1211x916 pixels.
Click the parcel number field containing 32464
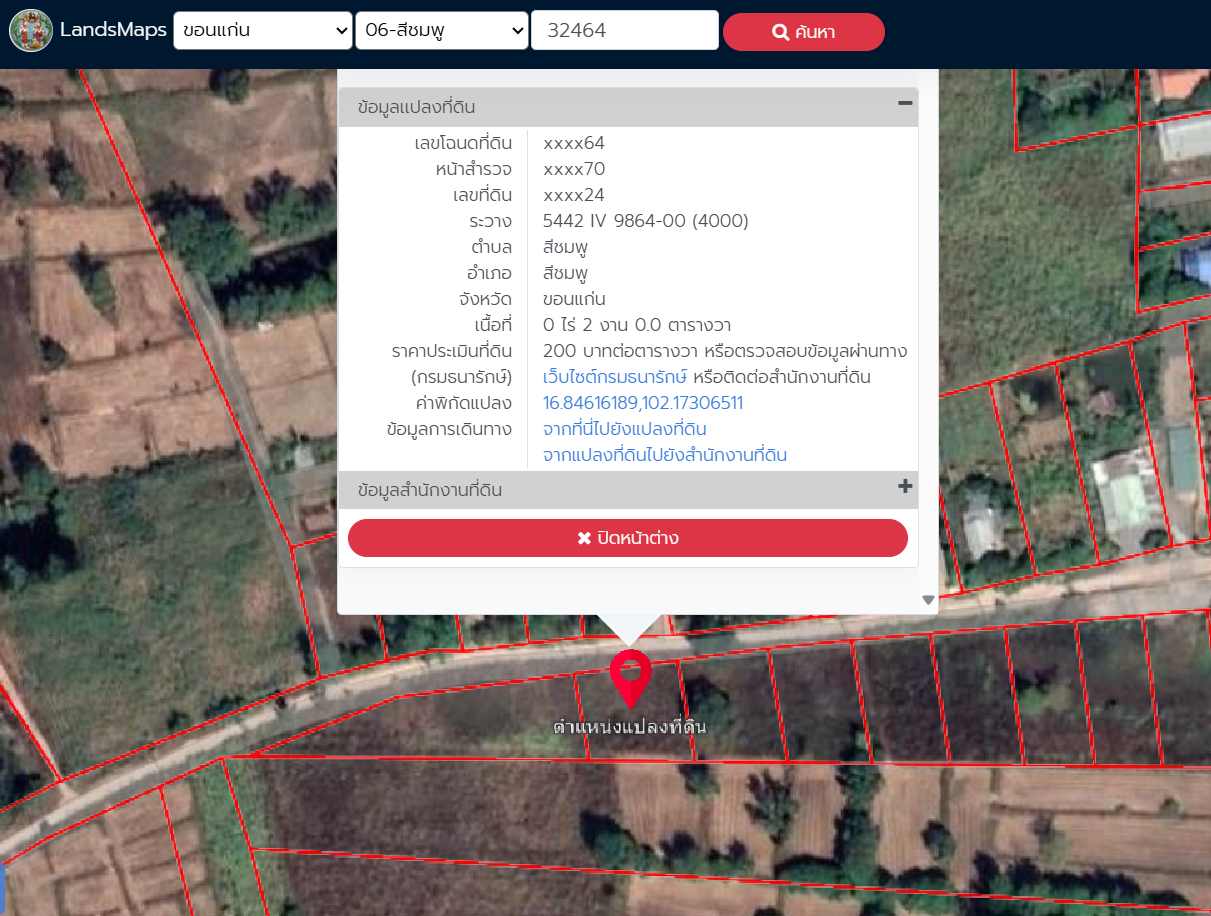tap(625, 30)
